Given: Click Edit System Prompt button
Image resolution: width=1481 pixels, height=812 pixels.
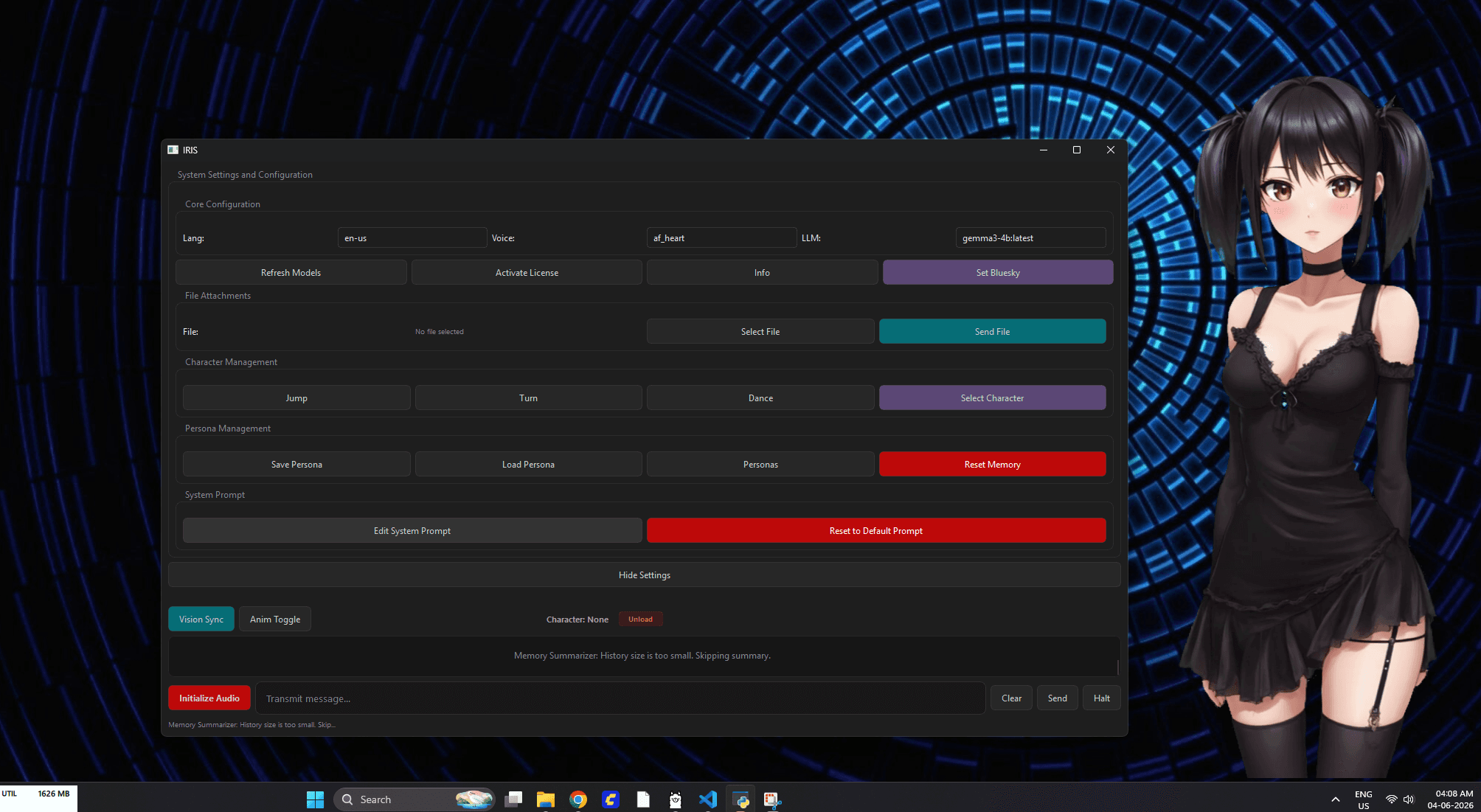Looking at the screenshot, I should pos(412,530).
